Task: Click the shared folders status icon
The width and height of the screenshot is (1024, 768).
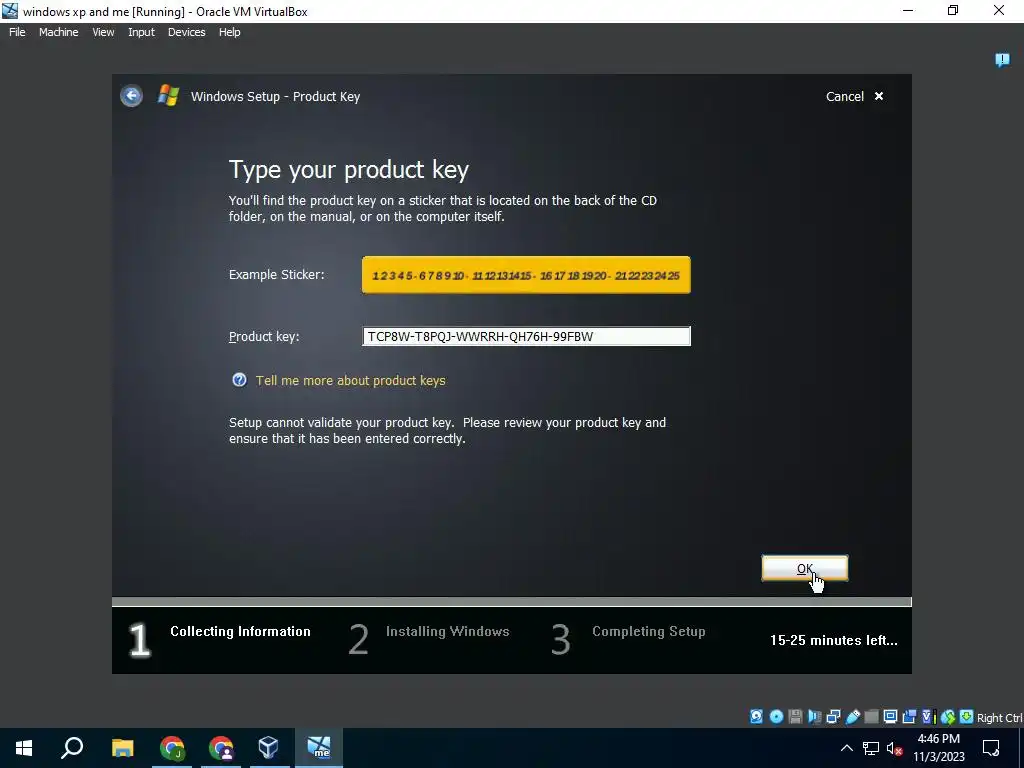Action: point(871,717)
